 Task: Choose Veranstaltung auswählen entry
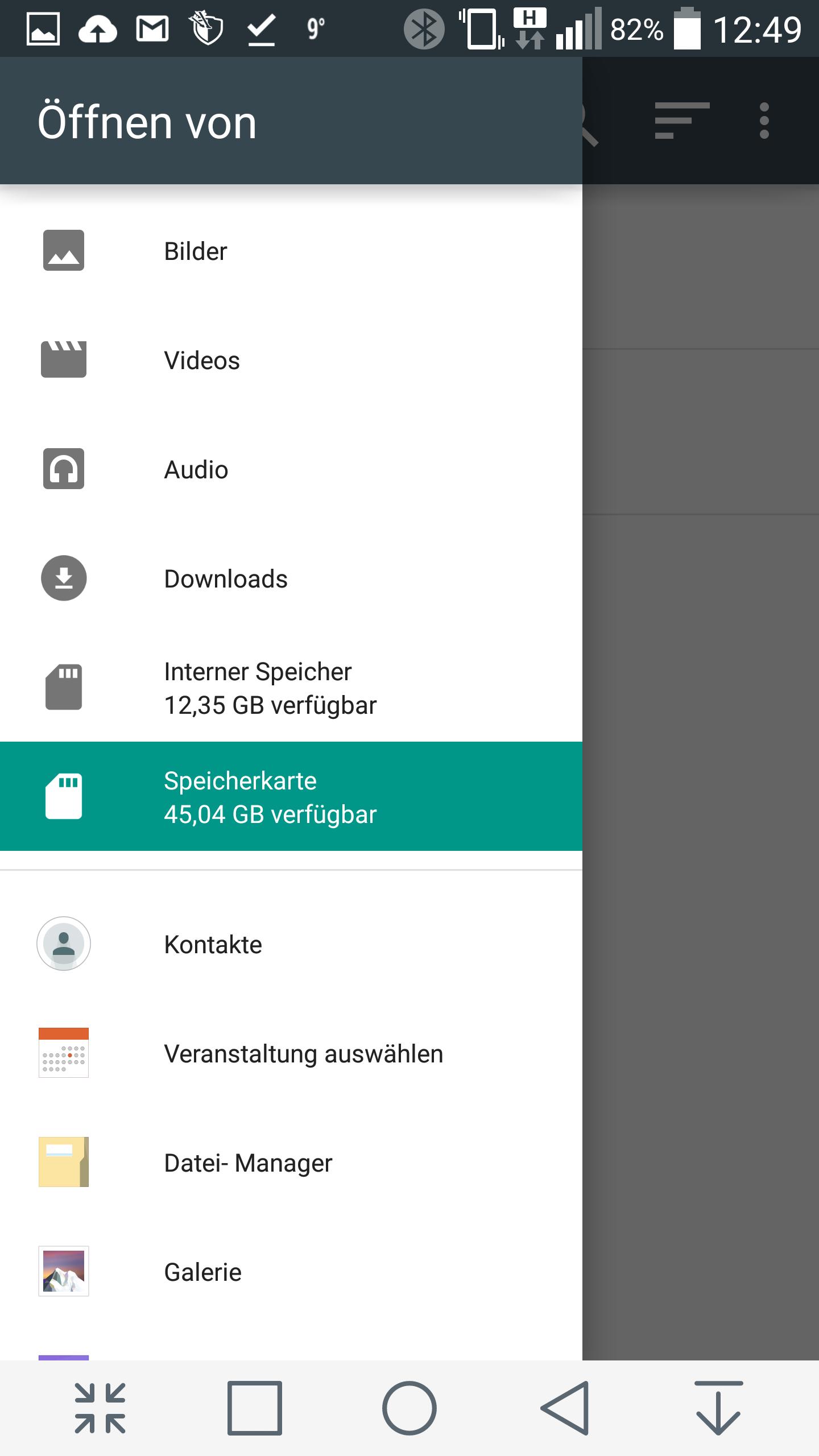291,1053
